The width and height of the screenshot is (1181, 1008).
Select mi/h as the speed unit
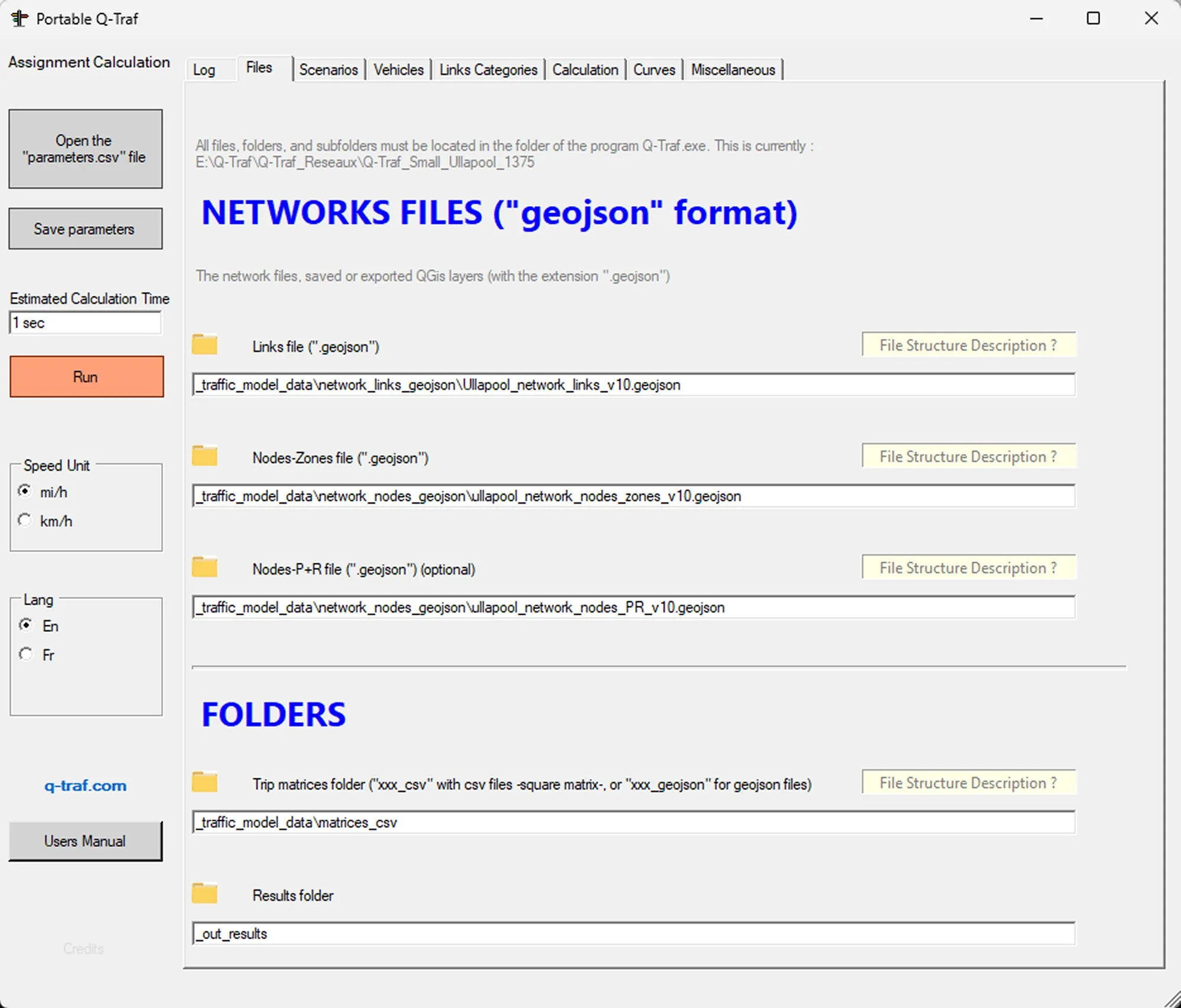[25, 490]
